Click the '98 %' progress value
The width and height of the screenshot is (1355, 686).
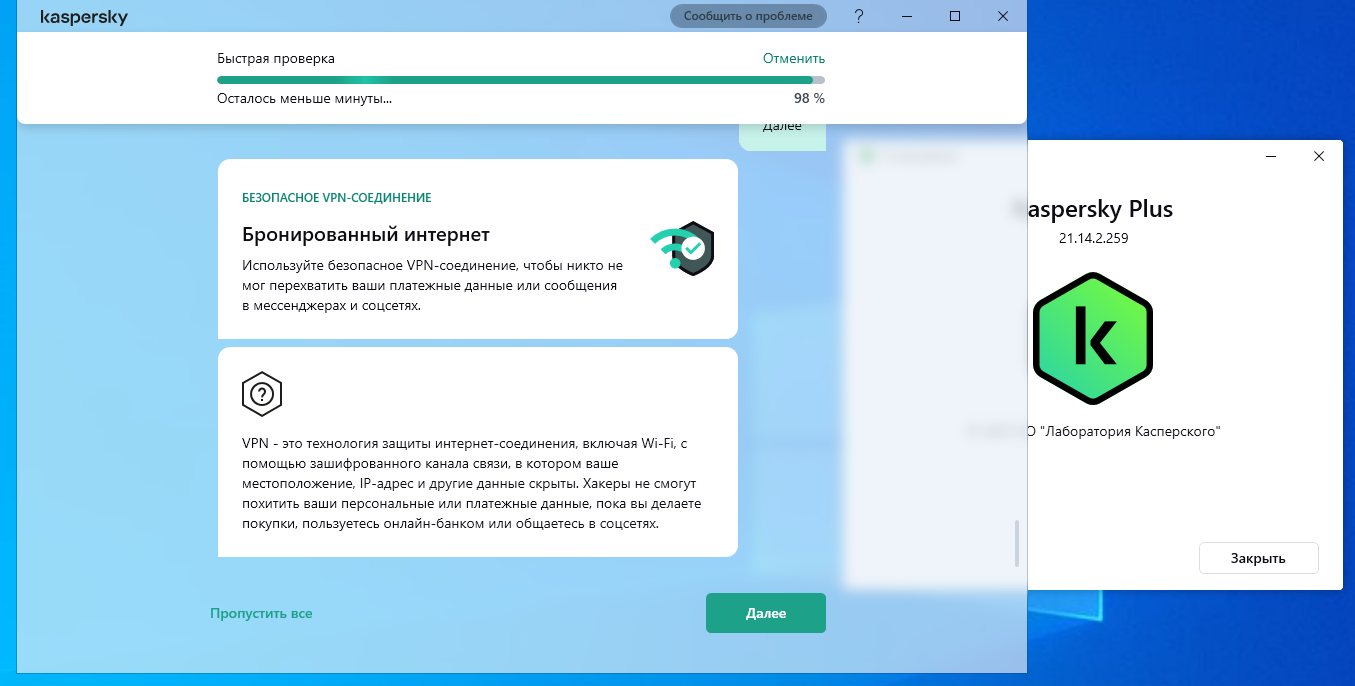tap(809, 98)
